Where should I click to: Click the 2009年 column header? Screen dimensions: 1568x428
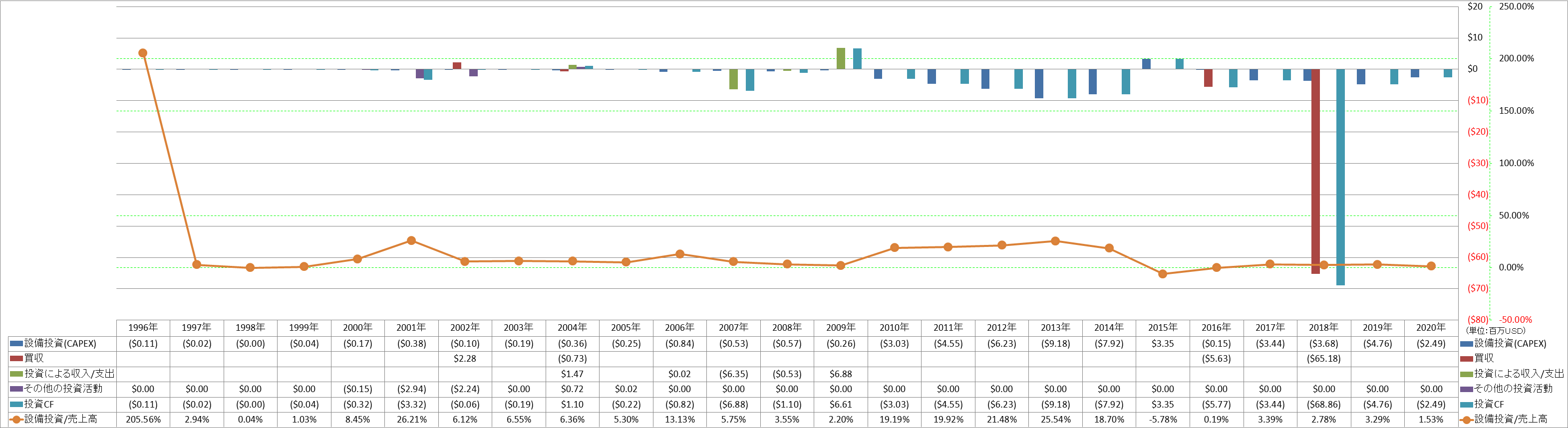841,328
